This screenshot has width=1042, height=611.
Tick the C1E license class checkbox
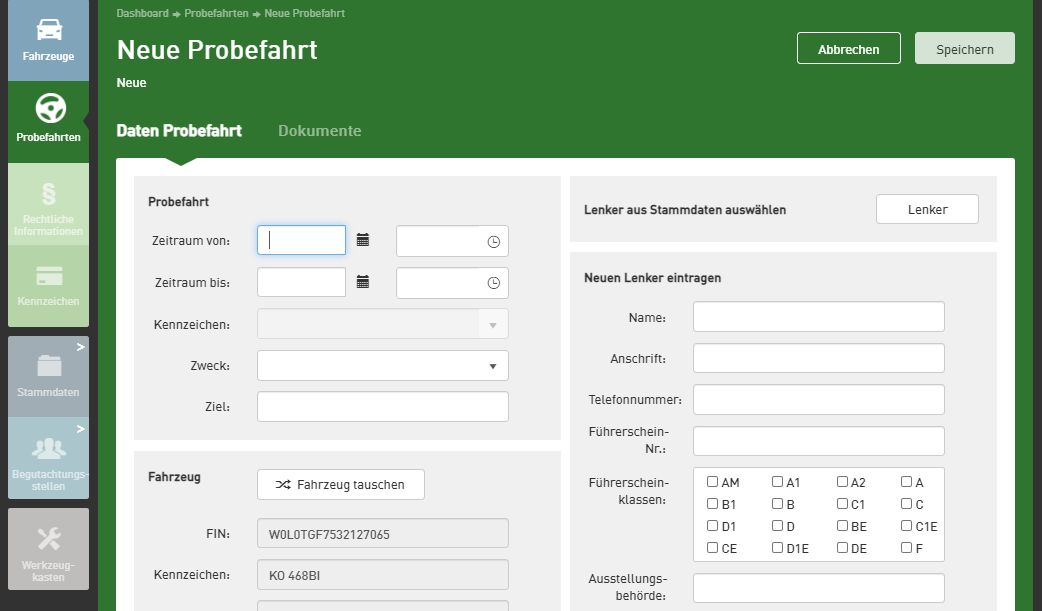907,526
